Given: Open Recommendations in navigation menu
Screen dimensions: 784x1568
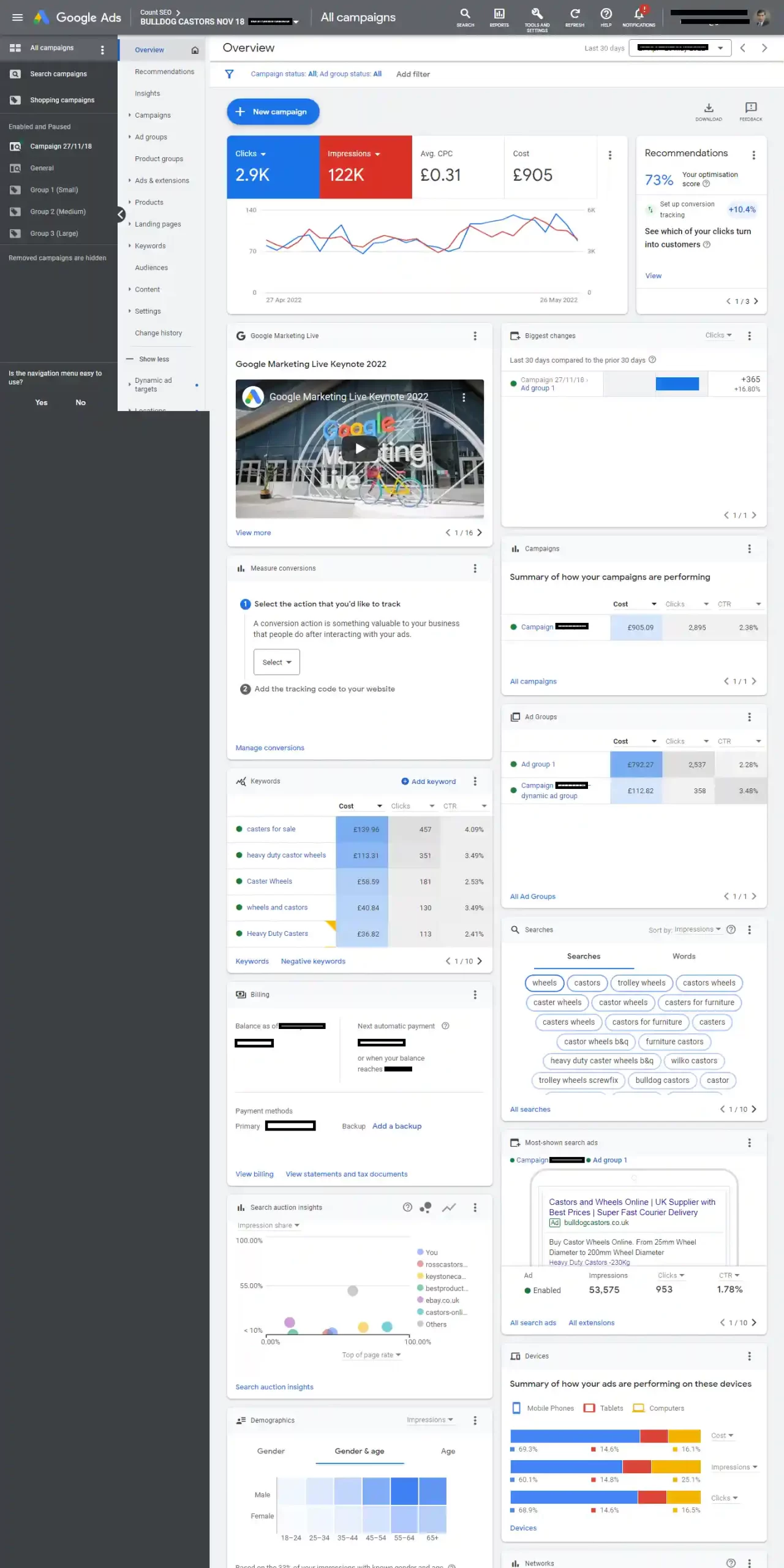Looking at the screenshot, I should [x=164, y=72].
